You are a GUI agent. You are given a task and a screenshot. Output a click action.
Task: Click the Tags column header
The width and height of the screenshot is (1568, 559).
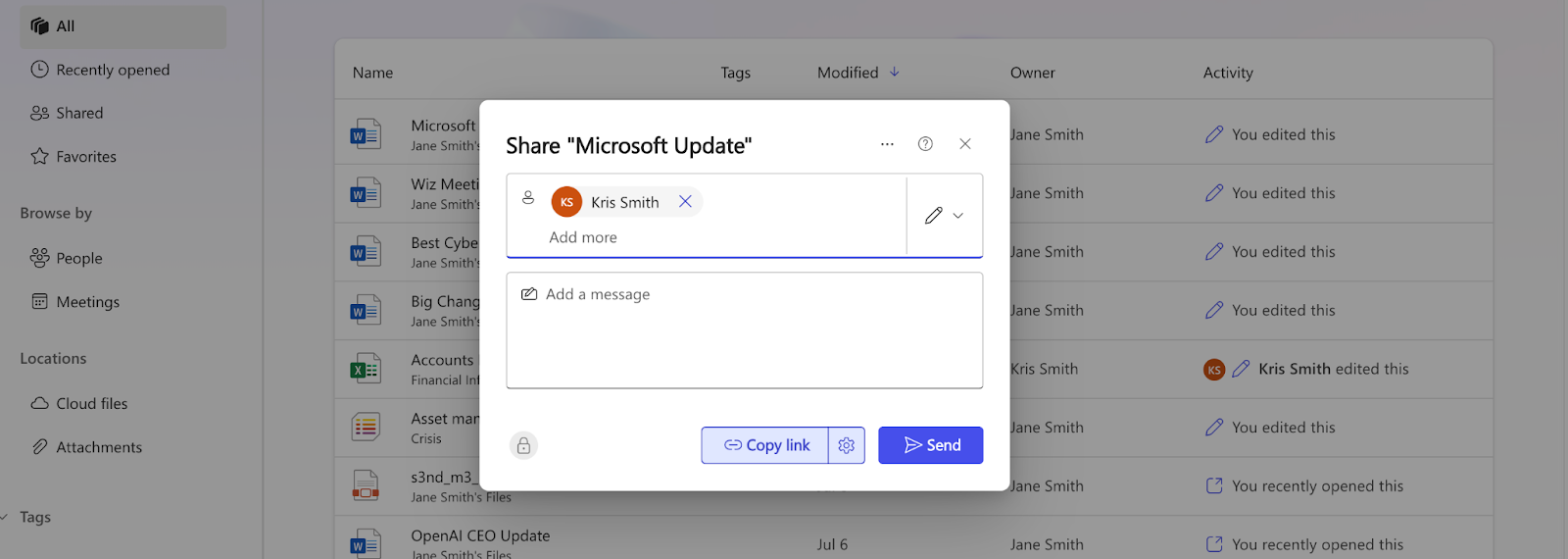coord(735,73)
